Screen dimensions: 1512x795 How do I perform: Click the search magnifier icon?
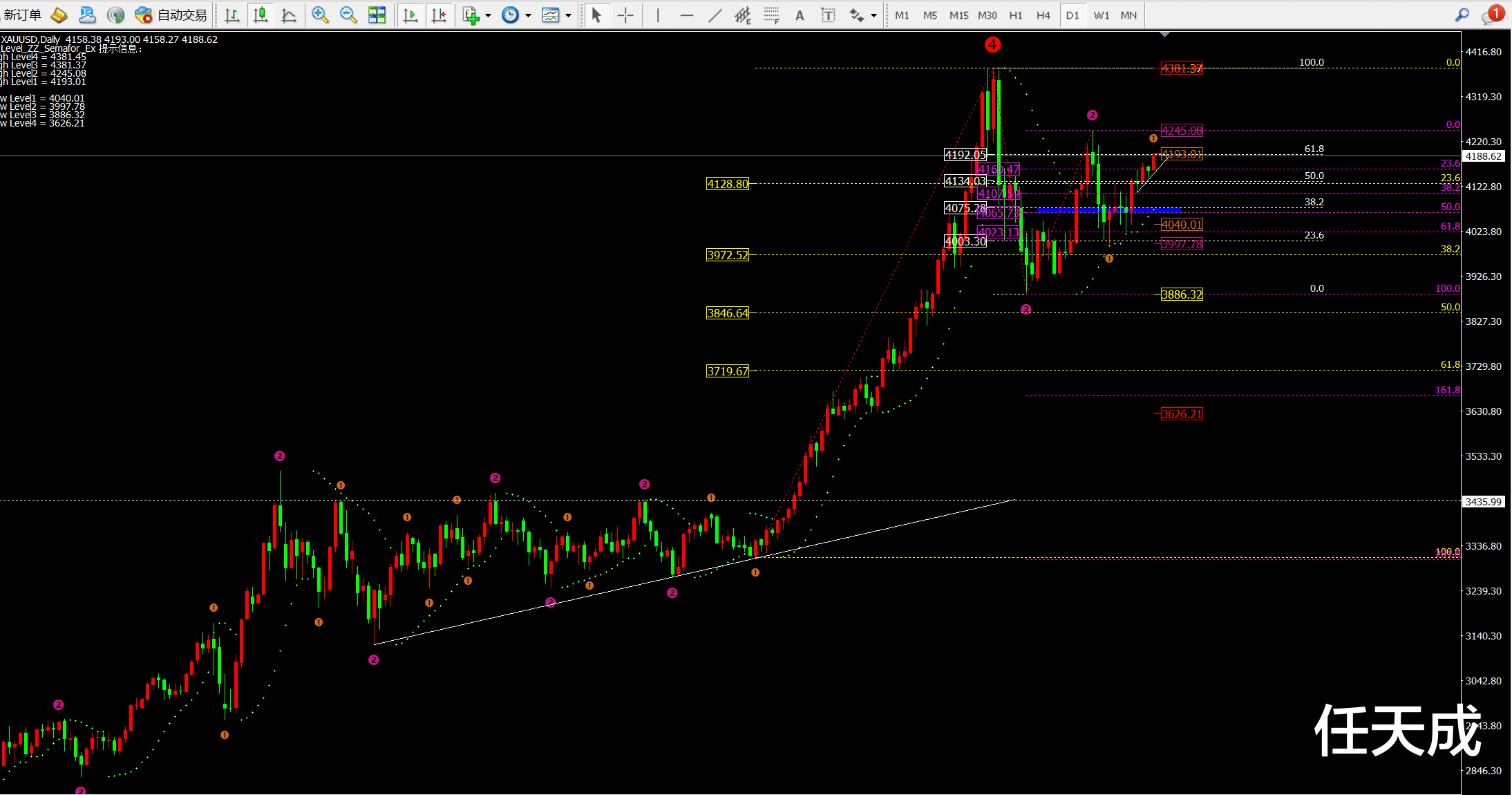click(1462, 15)
